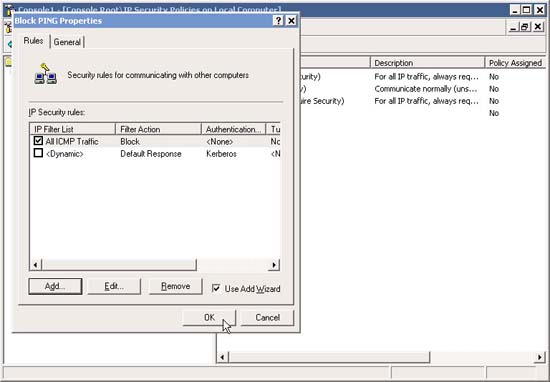The height and width of the screenshot is (382, 550).
Task: Switch to the General tab
Action: pos(67,42)
